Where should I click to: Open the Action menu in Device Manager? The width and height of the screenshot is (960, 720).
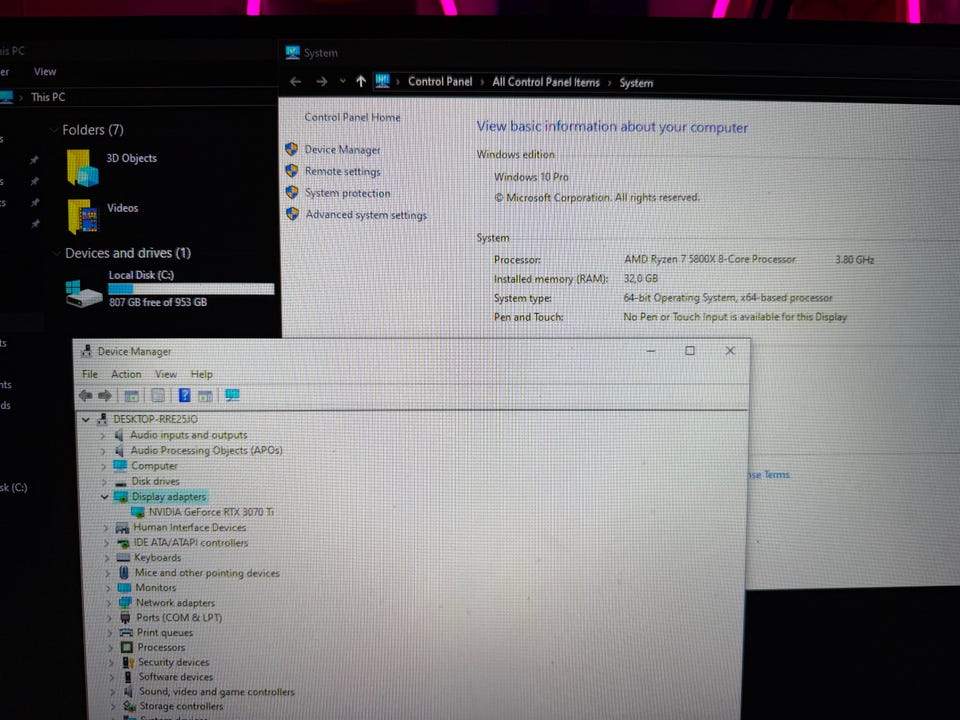pyautogui.click(x=126, y=374)
